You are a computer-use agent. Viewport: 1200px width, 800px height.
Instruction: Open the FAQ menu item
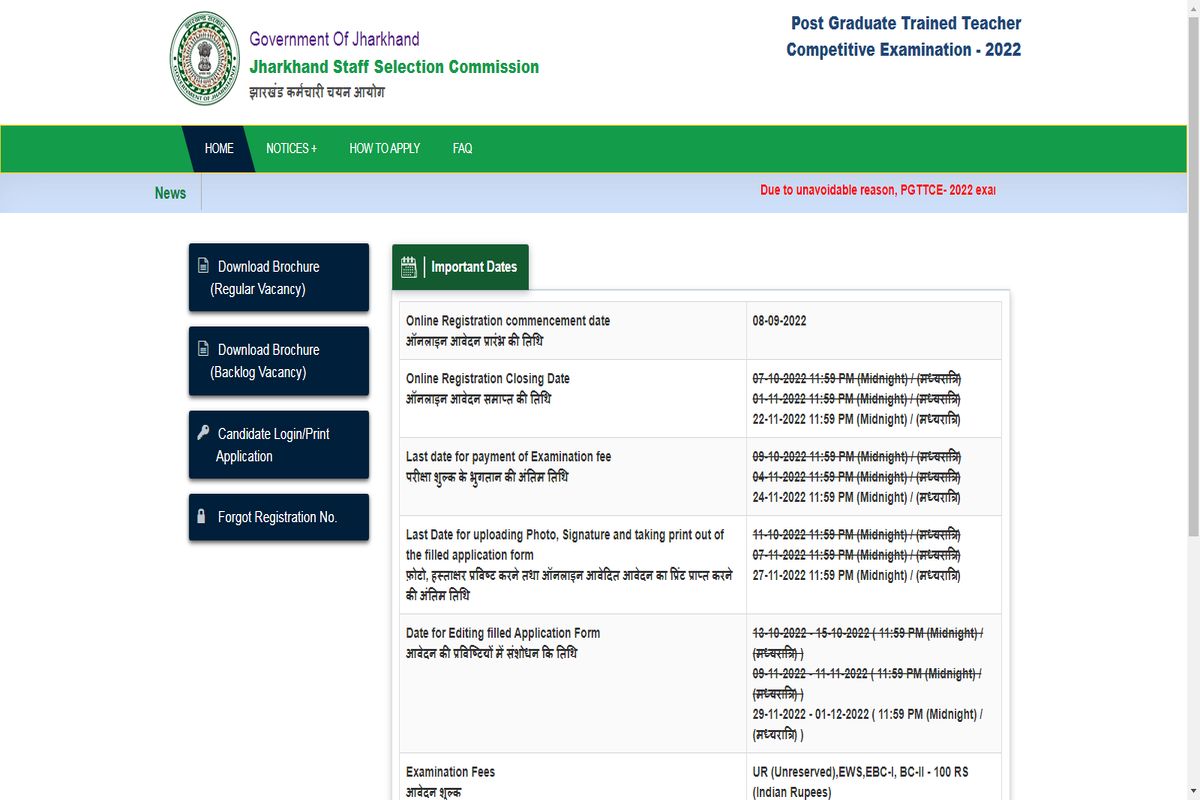[x=462, y=148]
